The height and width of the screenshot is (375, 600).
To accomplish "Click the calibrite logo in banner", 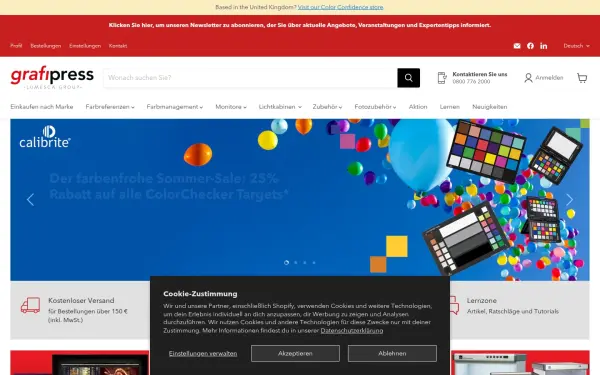I will pos(45,137).
